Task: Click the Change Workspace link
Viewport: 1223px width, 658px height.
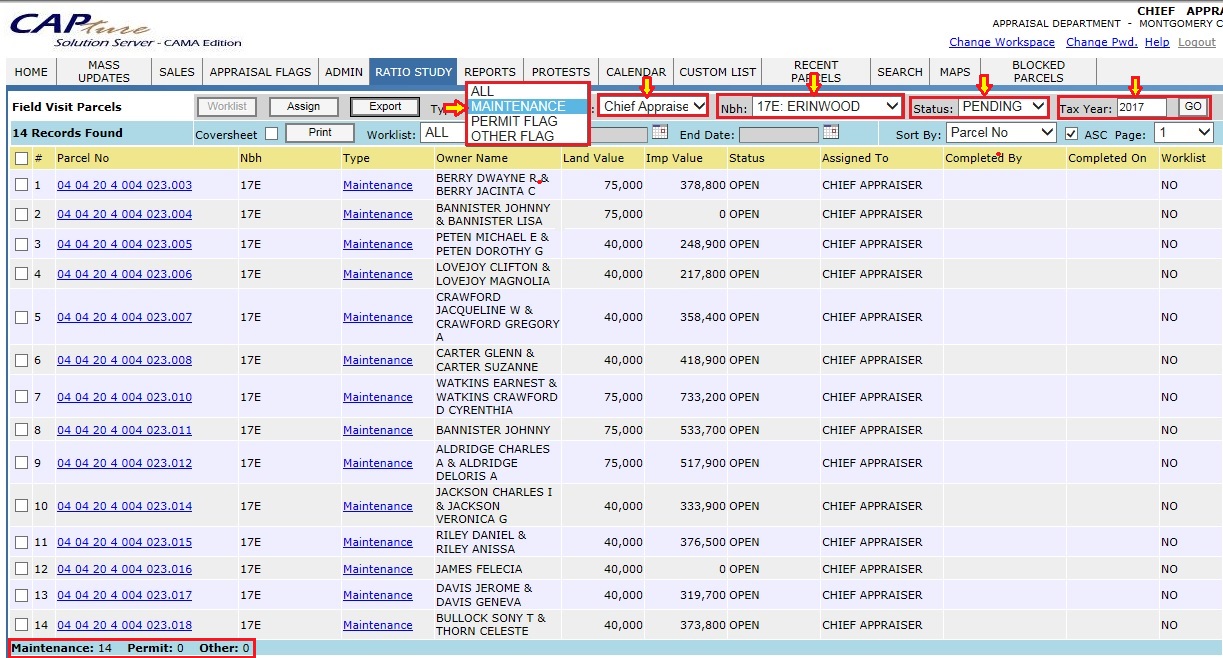Action: [1001, 42]
